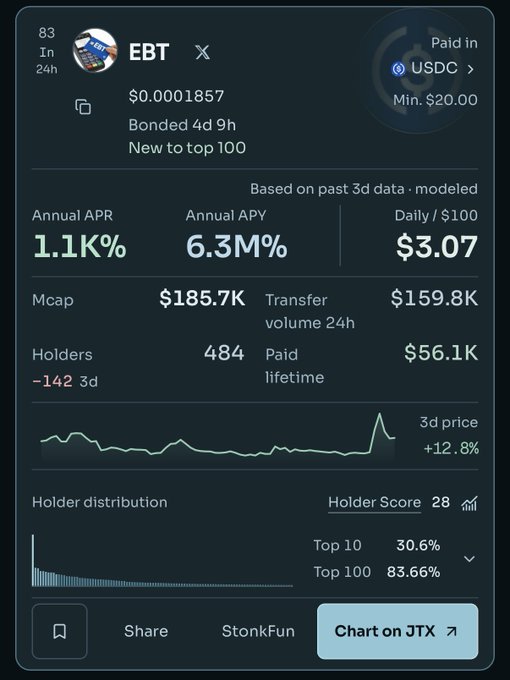This screenshot has height=680, width=510.
Task: Click the Annual APR value 1.1K%
Action: coord(79,246)
